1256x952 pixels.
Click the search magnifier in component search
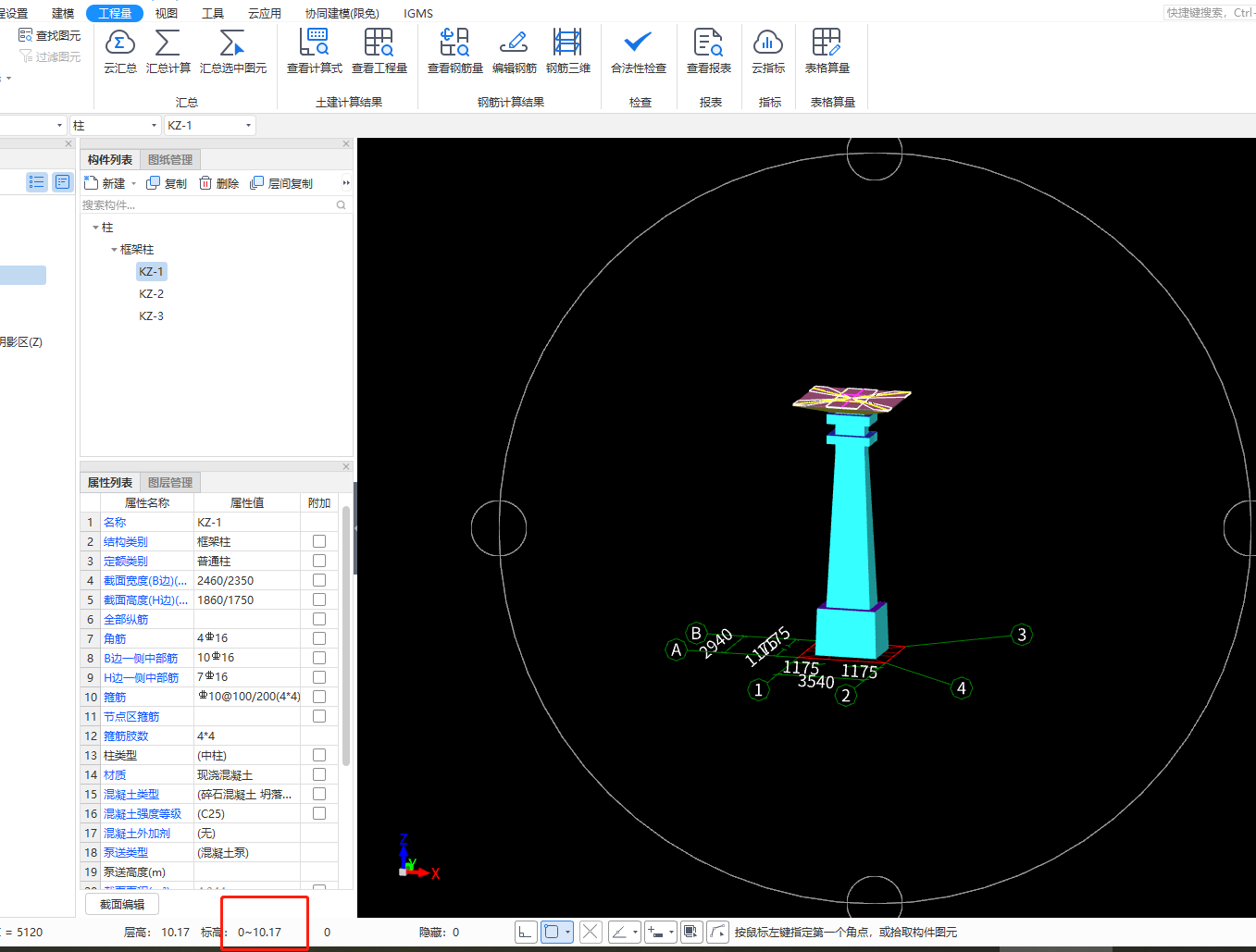coord(342,205)
